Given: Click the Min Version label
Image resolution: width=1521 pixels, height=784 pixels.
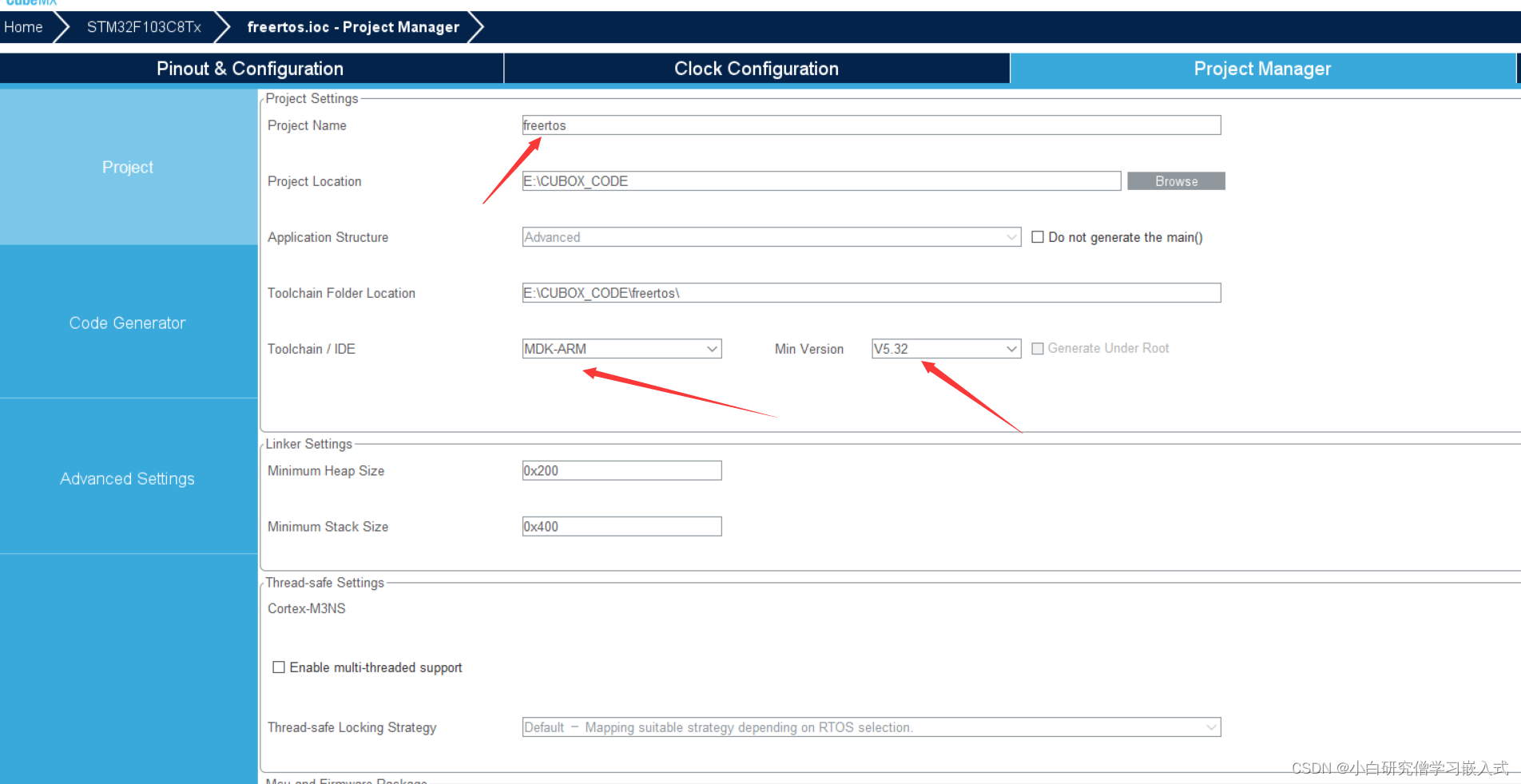Looking at the screenshot, I should click(809, 349).
